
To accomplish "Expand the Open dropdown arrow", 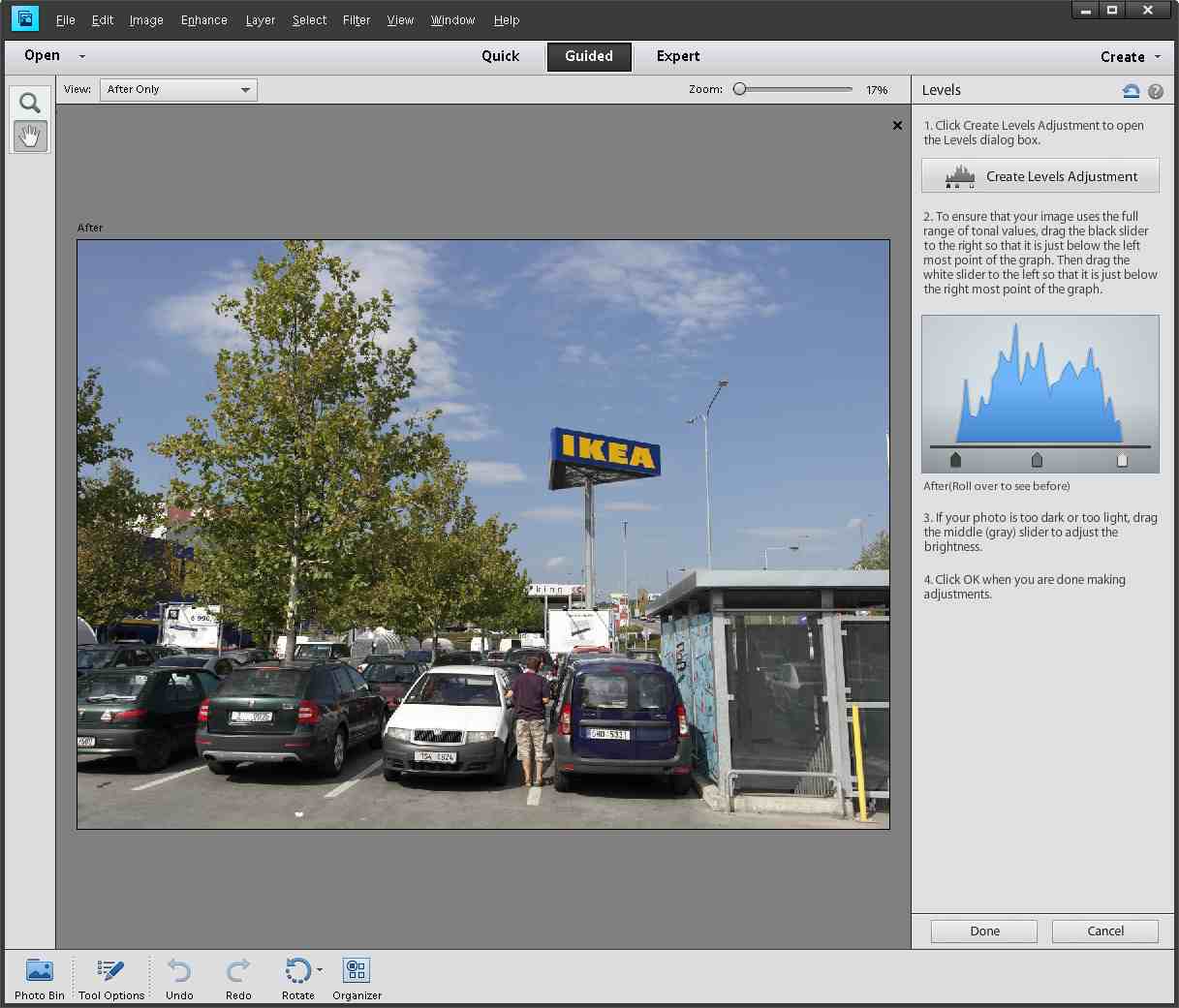I will (x=82, y=56).
